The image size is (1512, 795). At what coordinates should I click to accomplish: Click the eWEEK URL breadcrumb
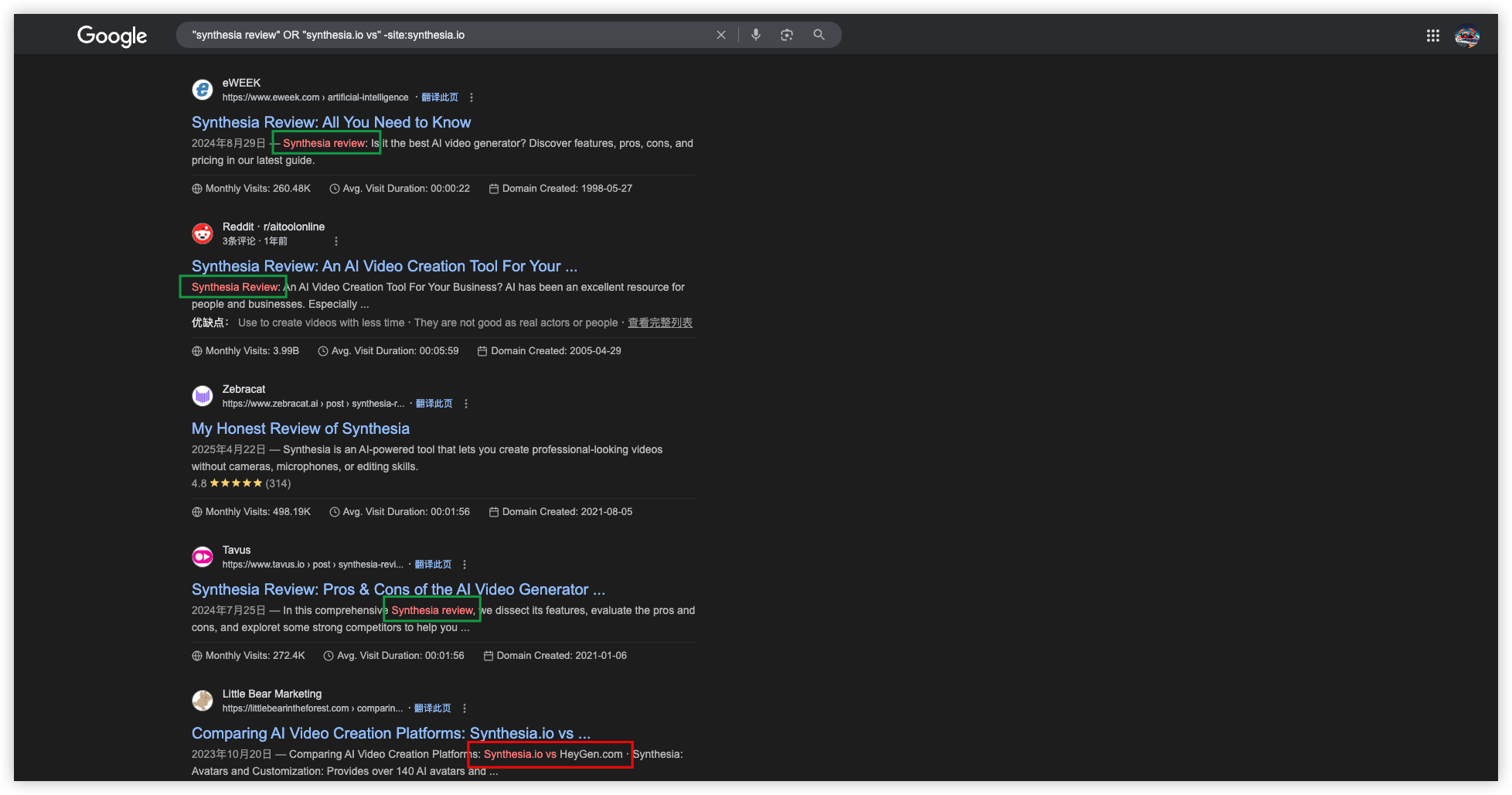315,97
